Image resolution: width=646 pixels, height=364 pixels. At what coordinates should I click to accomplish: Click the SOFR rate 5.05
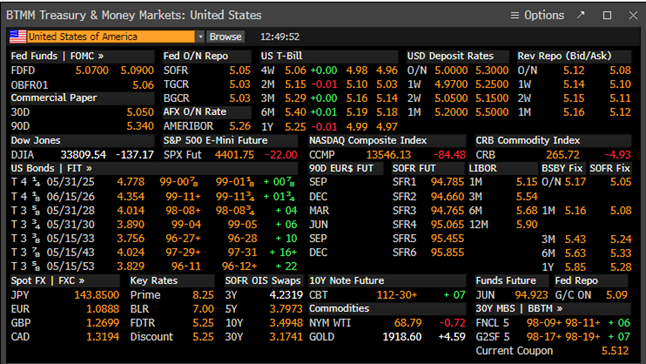(240, 70)
